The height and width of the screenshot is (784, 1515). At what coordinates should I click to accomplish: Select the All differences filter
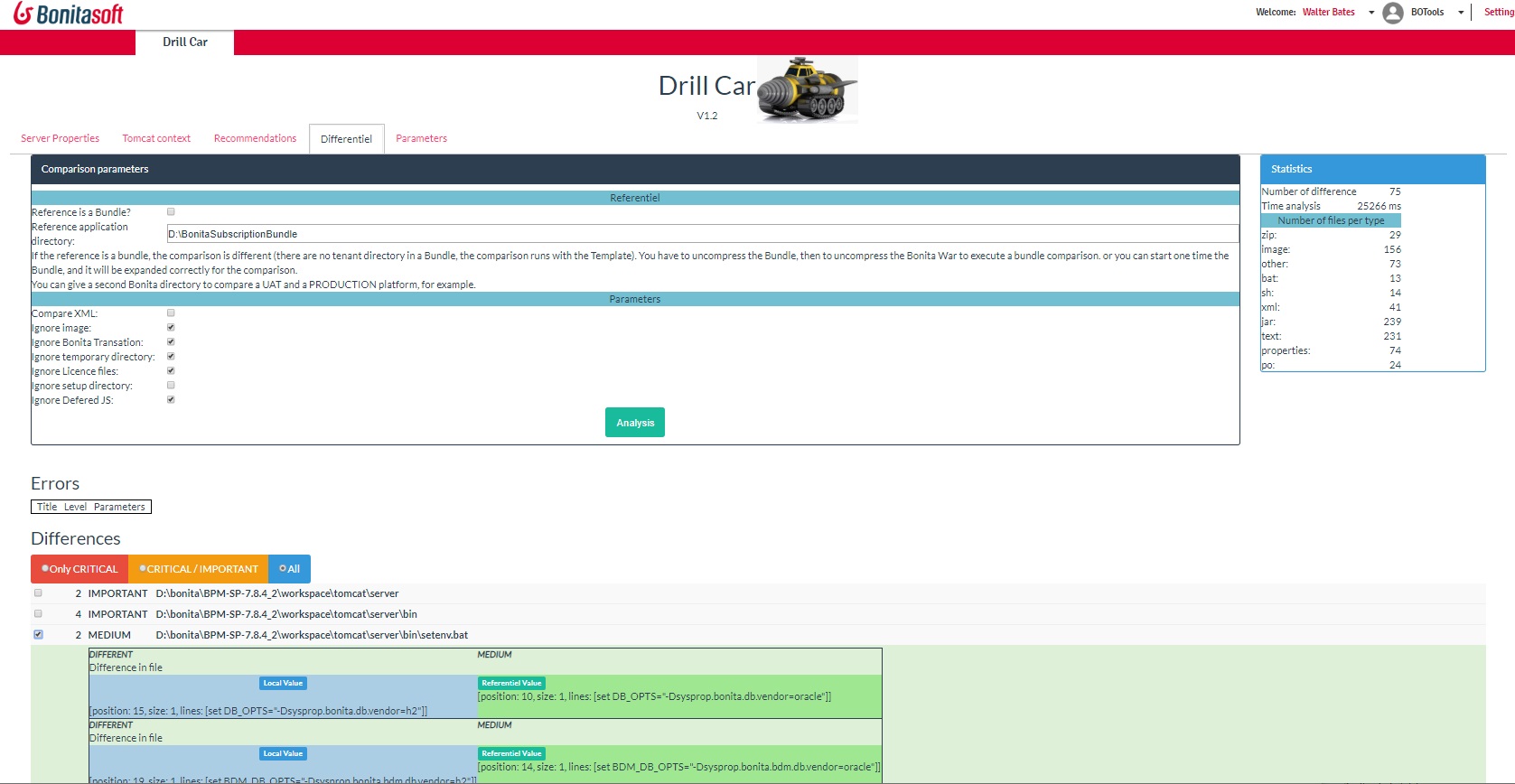(x=289, y=569)
